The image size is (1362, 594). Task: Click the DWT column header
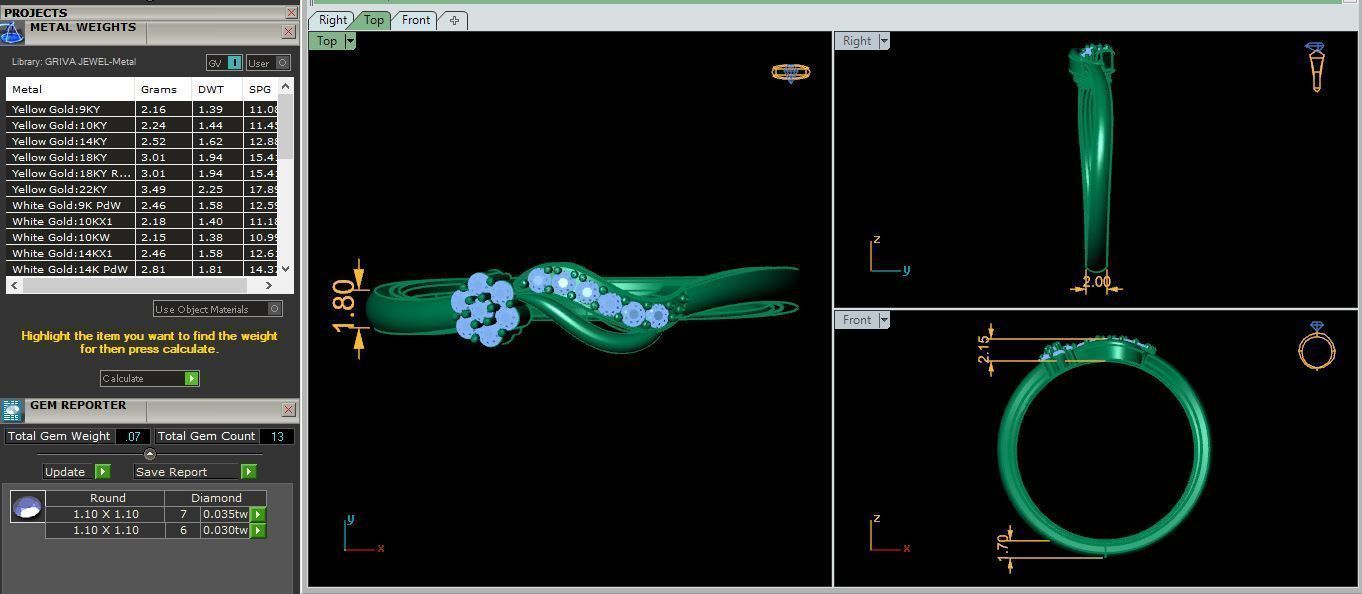pyautogui.click(x=217, y=89)
